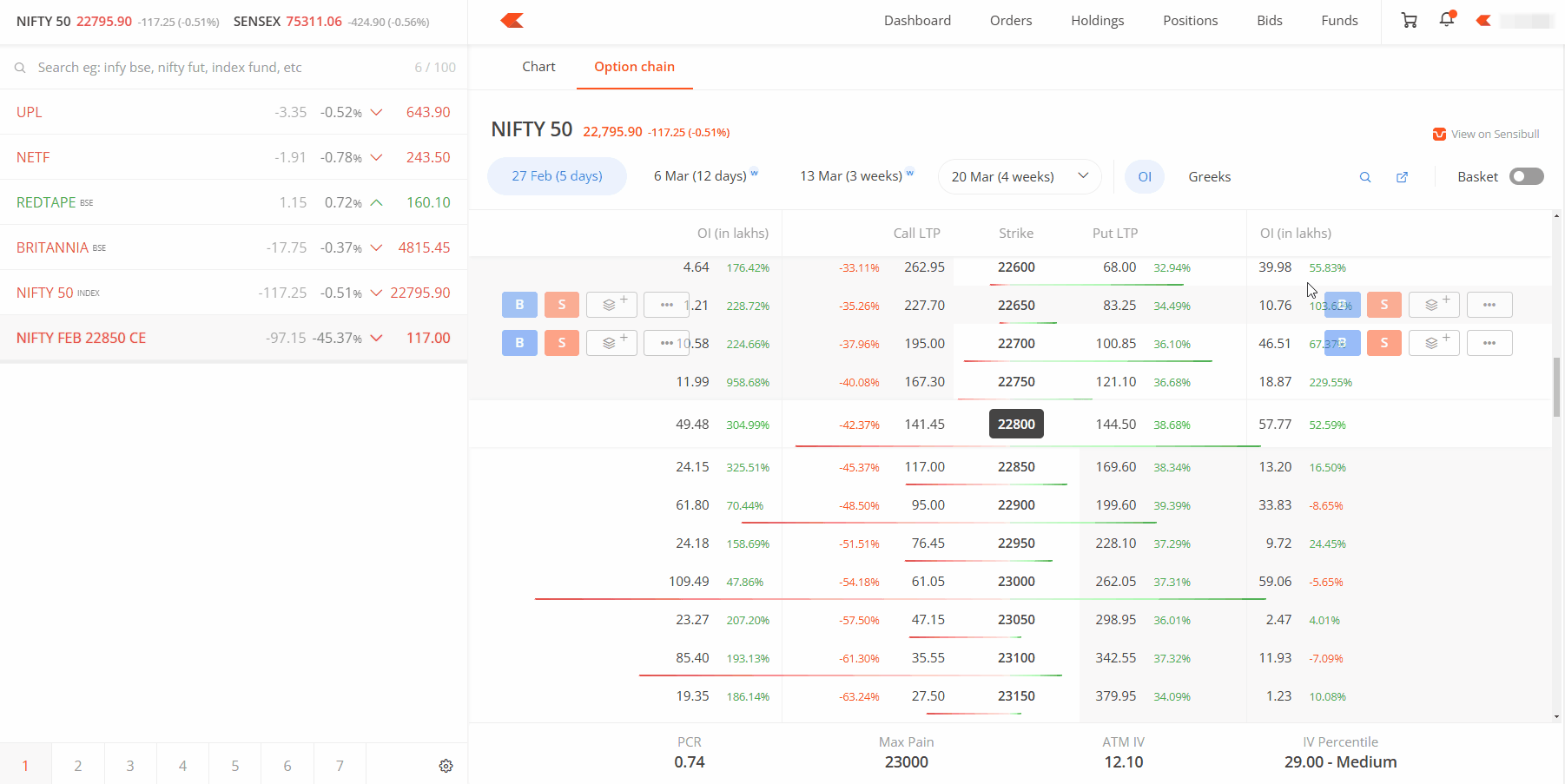The image size is (1565, 784).
Task: Open the shopping cart icon
Action: [x=1410, y=20]
